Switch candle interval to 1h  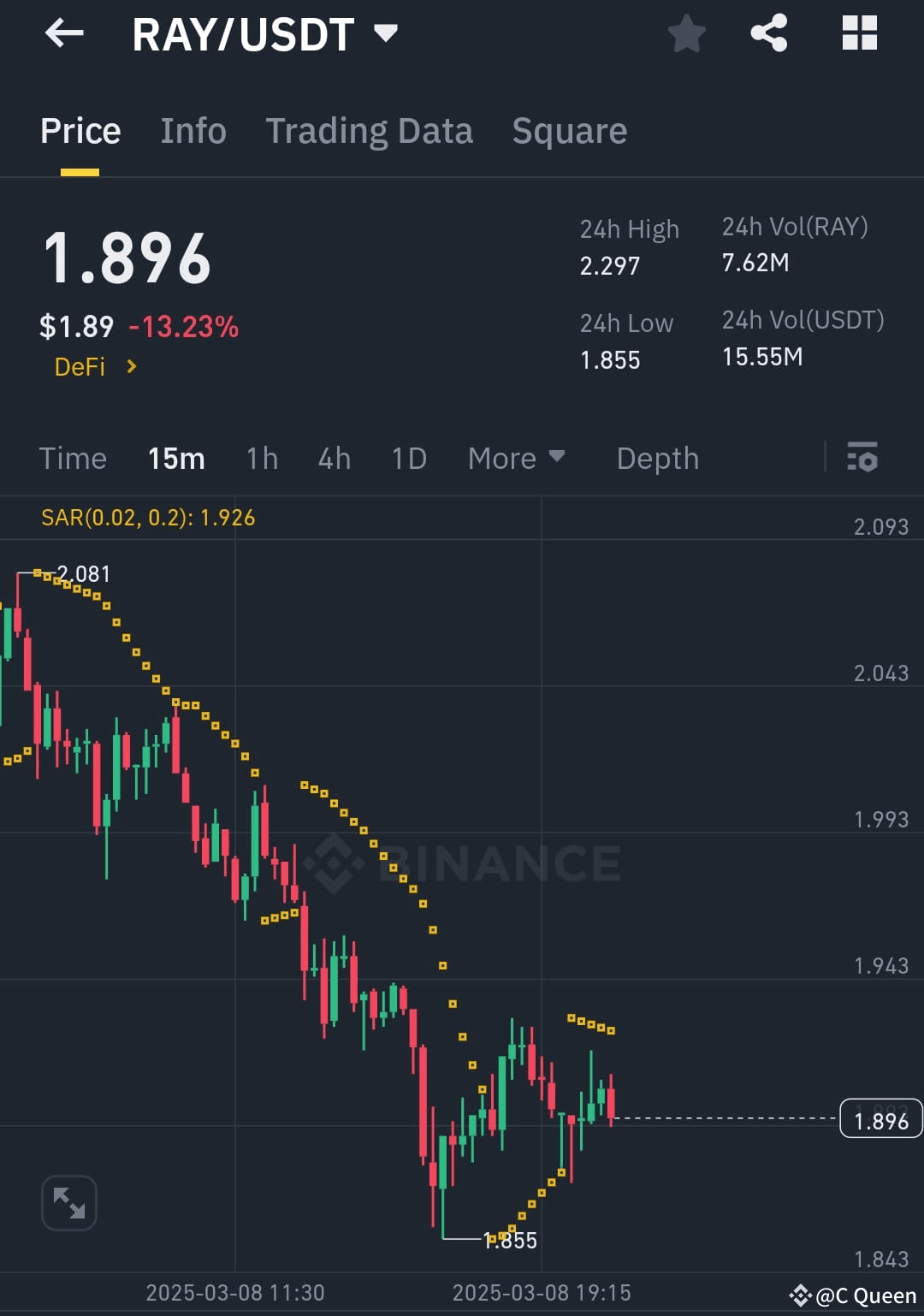pyautogui.click(x=262, y=459)
